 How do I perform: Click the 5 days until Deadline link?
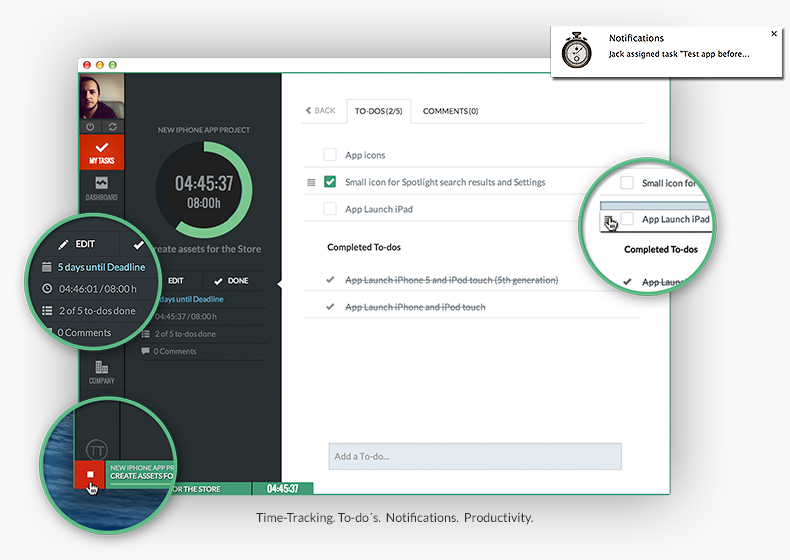pos(101,267)
